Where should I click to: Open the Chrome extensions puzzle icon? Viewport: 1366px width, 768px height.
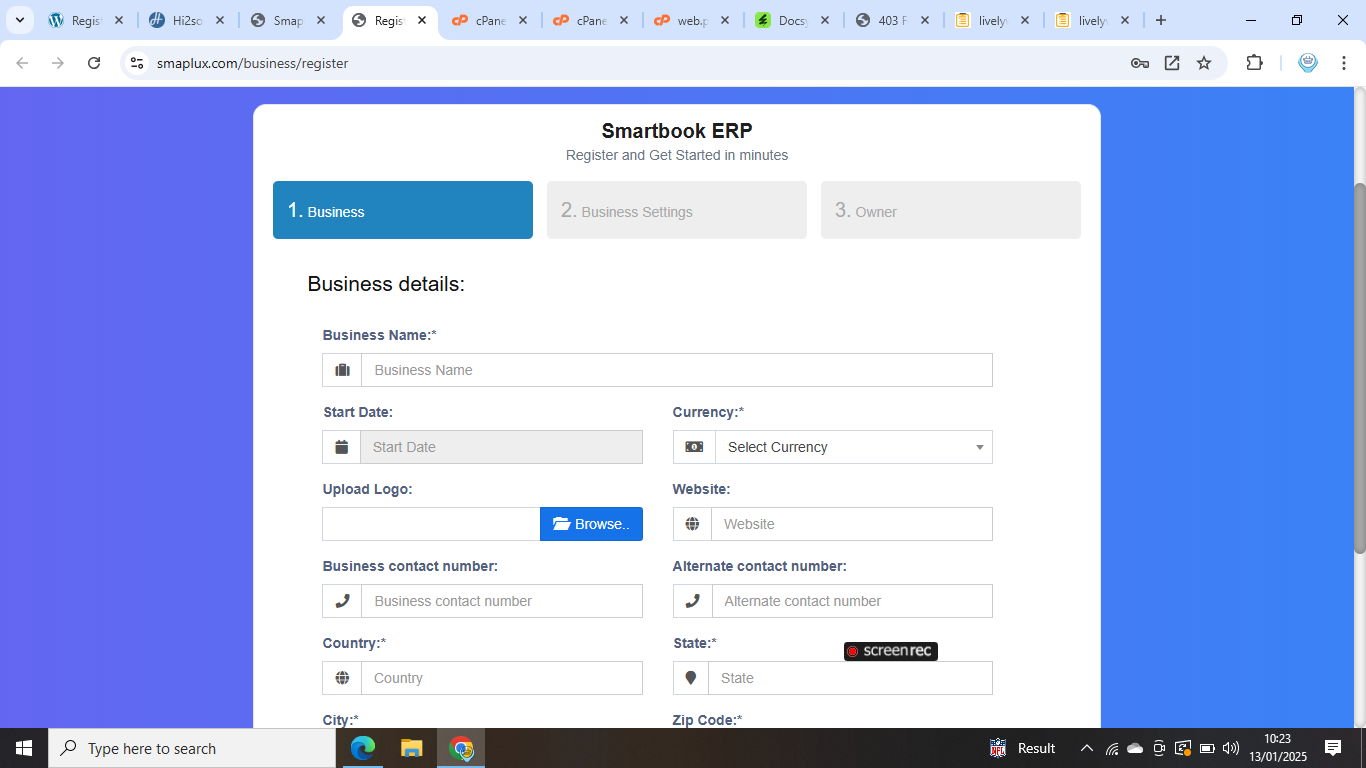pyautogui.click(x=1254, y=63)
